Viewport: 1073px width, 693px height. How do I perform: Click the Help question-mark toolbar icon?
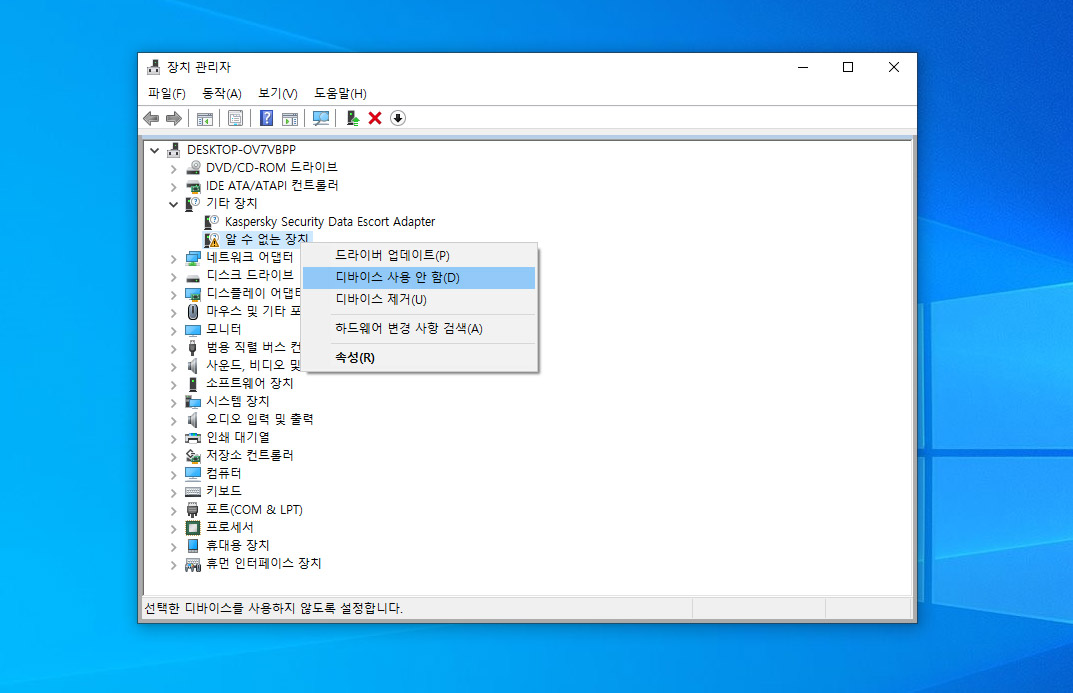click(x=266, y=118)
